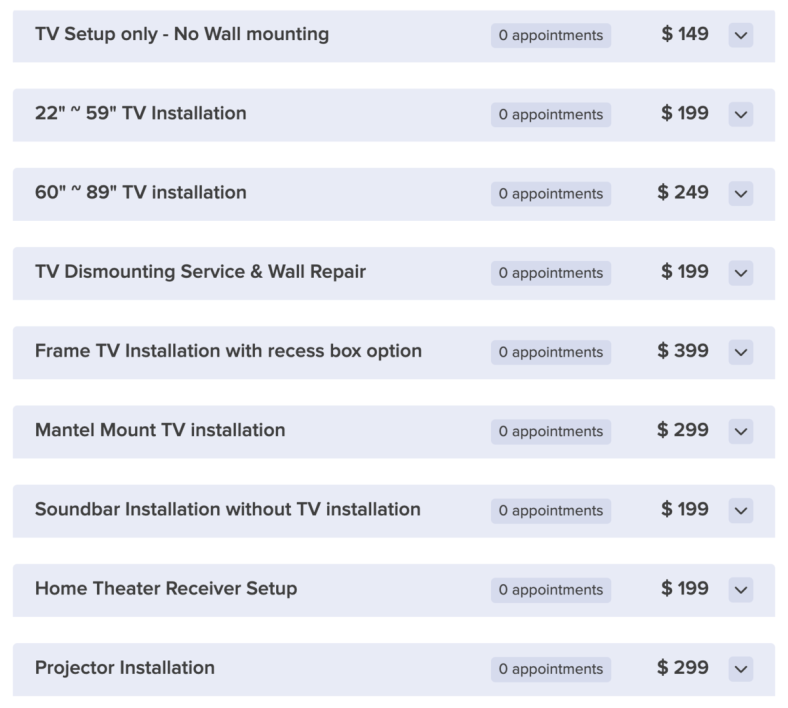
Task: Expand the 60" ~ 89" TV installation chevron
Action: 740,193
